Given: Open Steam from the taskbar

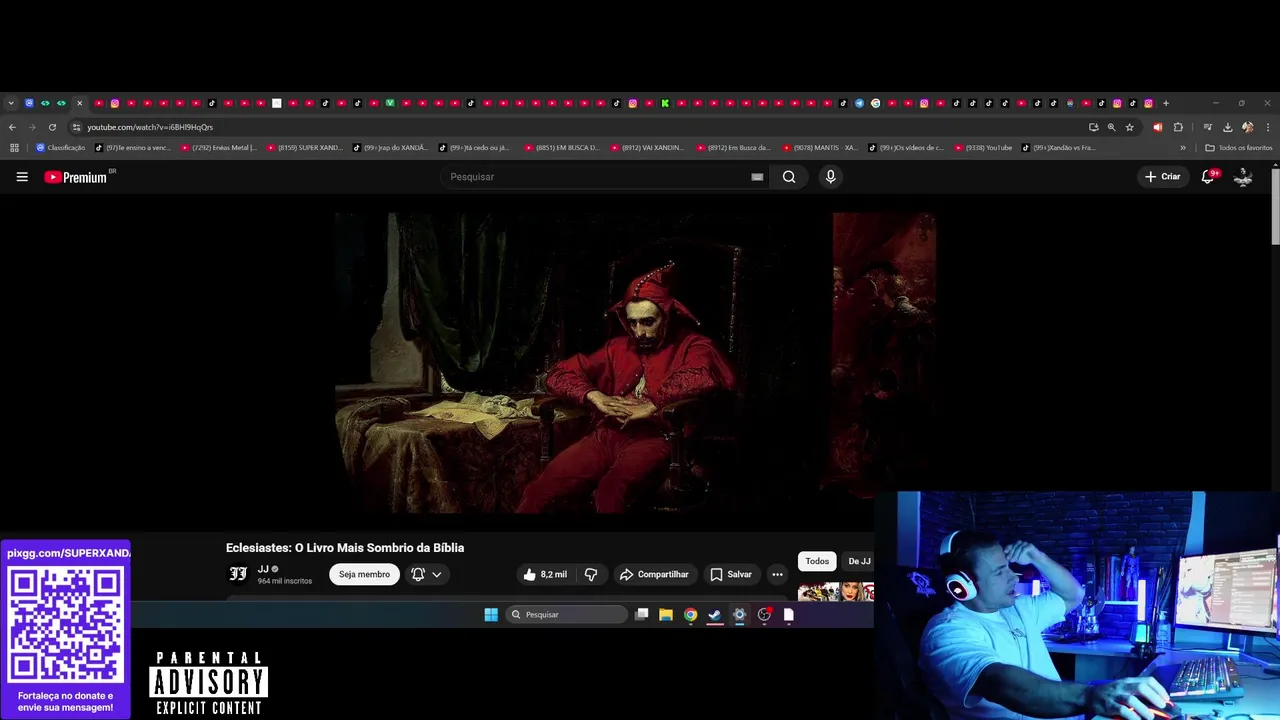Looking at the screenshot, I should pyautogui.click(x=715, y=615).
